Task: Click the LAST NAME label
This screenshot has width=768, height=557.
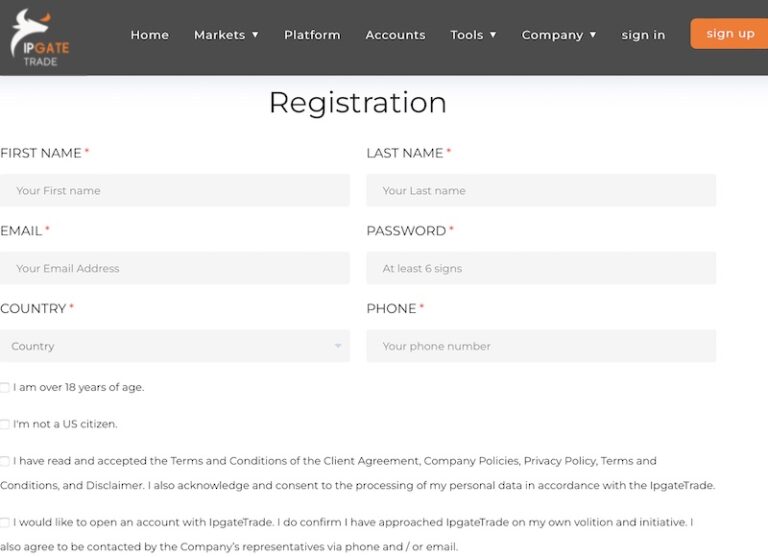Action: click(408, 153)
